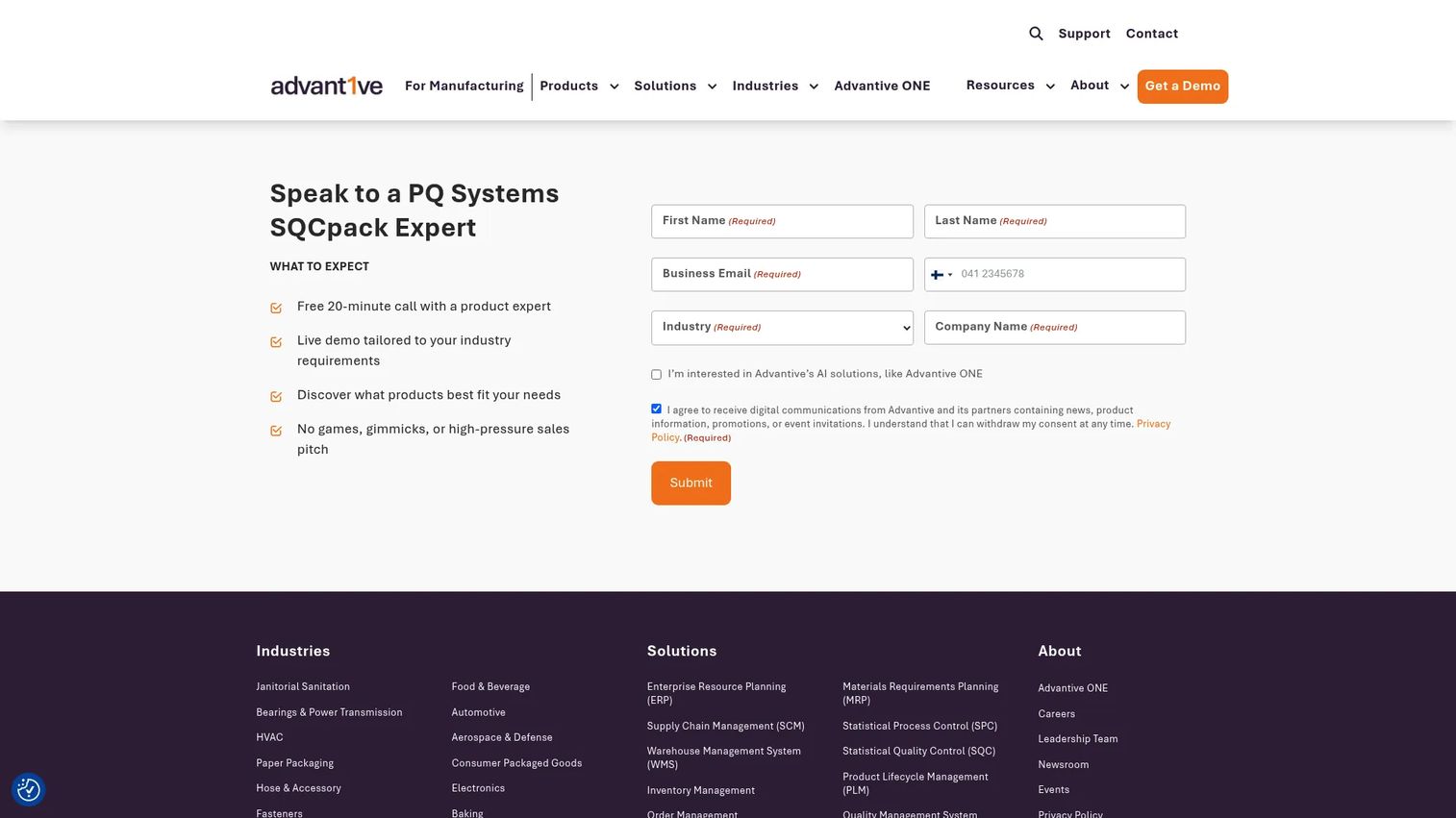Open the Contact link in header

click(1152, 34)
